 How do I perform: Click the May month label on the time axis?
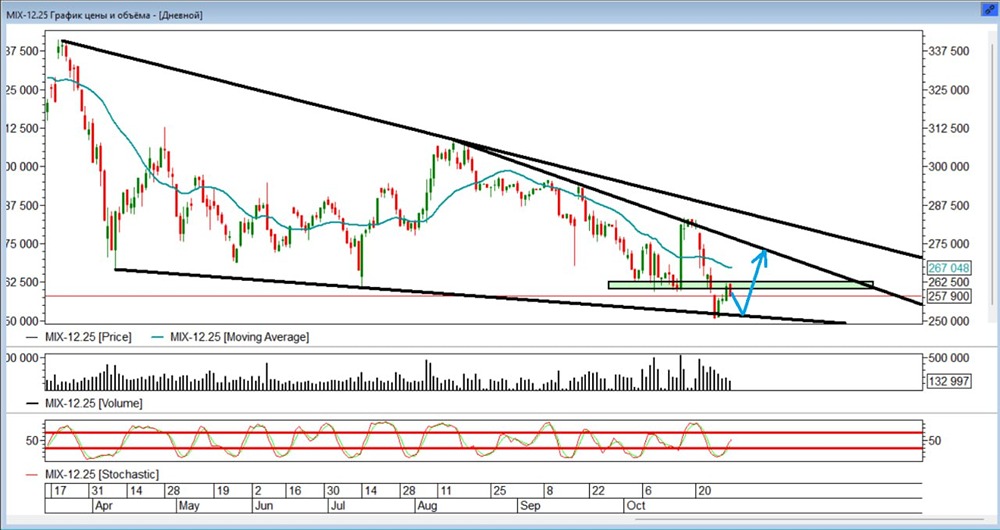point(188,506)
